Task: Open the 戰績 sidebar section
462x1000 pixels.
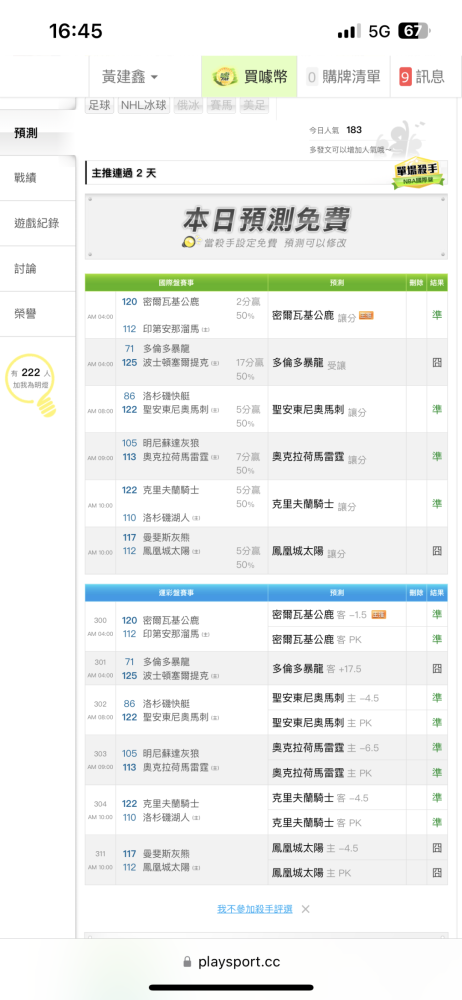Action: 38,178
